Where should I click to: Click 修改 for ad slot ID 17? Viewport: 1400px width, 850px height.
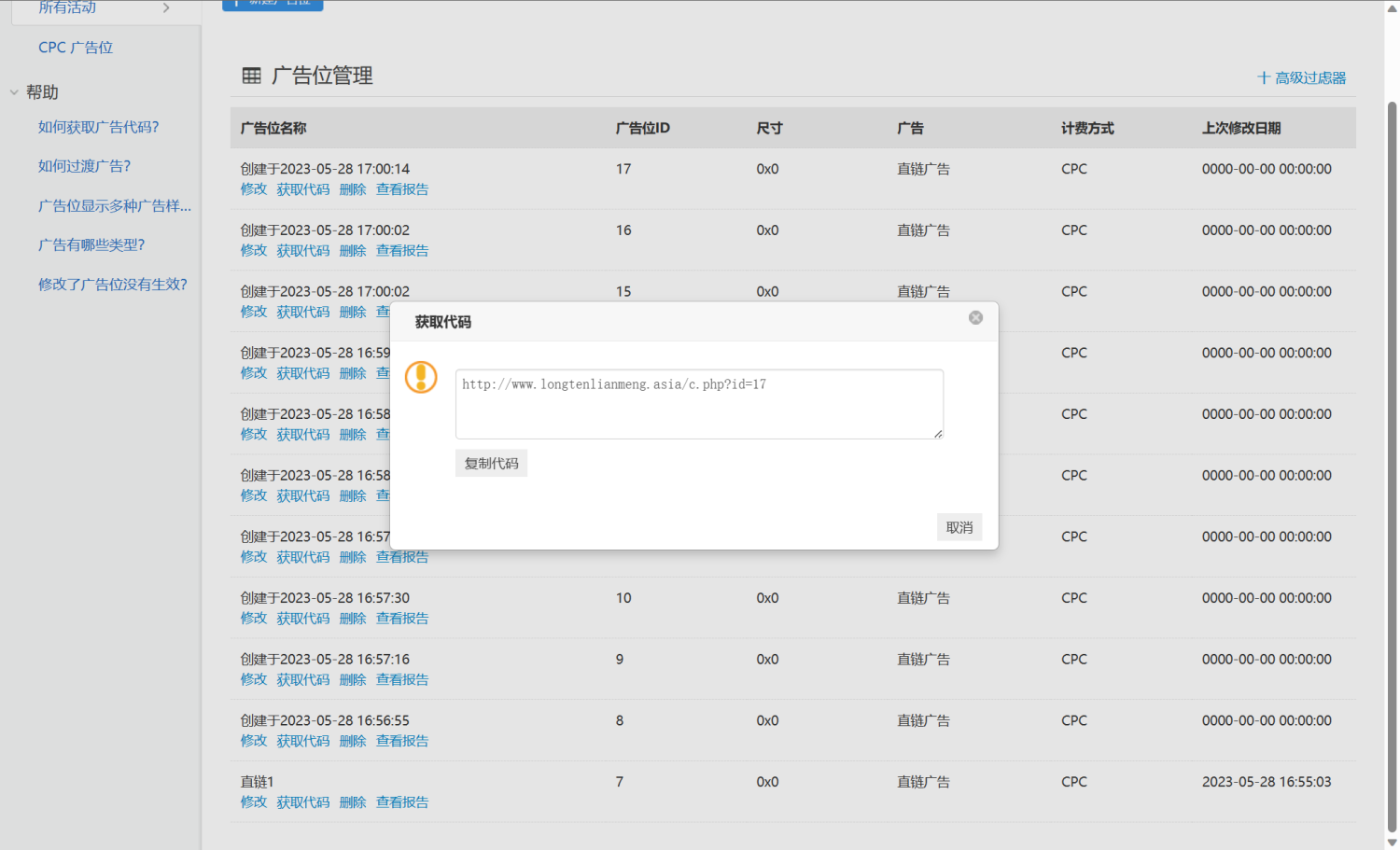pyautogui.click(x=254, y=189)
